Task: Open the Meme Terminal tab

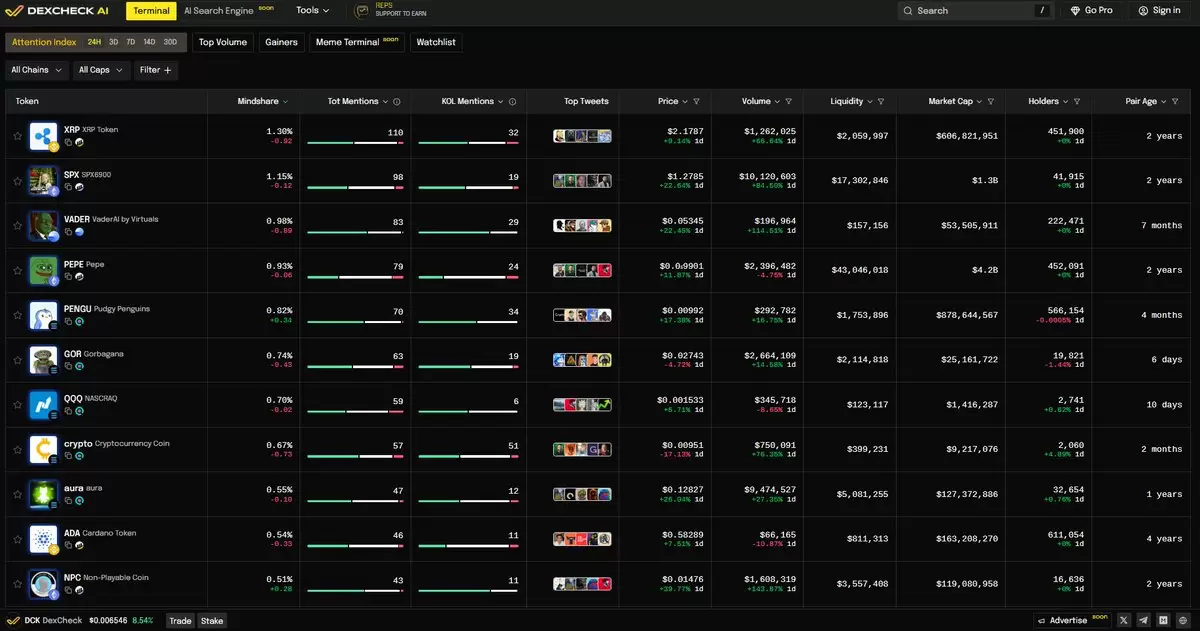Action: pos(357,42)
